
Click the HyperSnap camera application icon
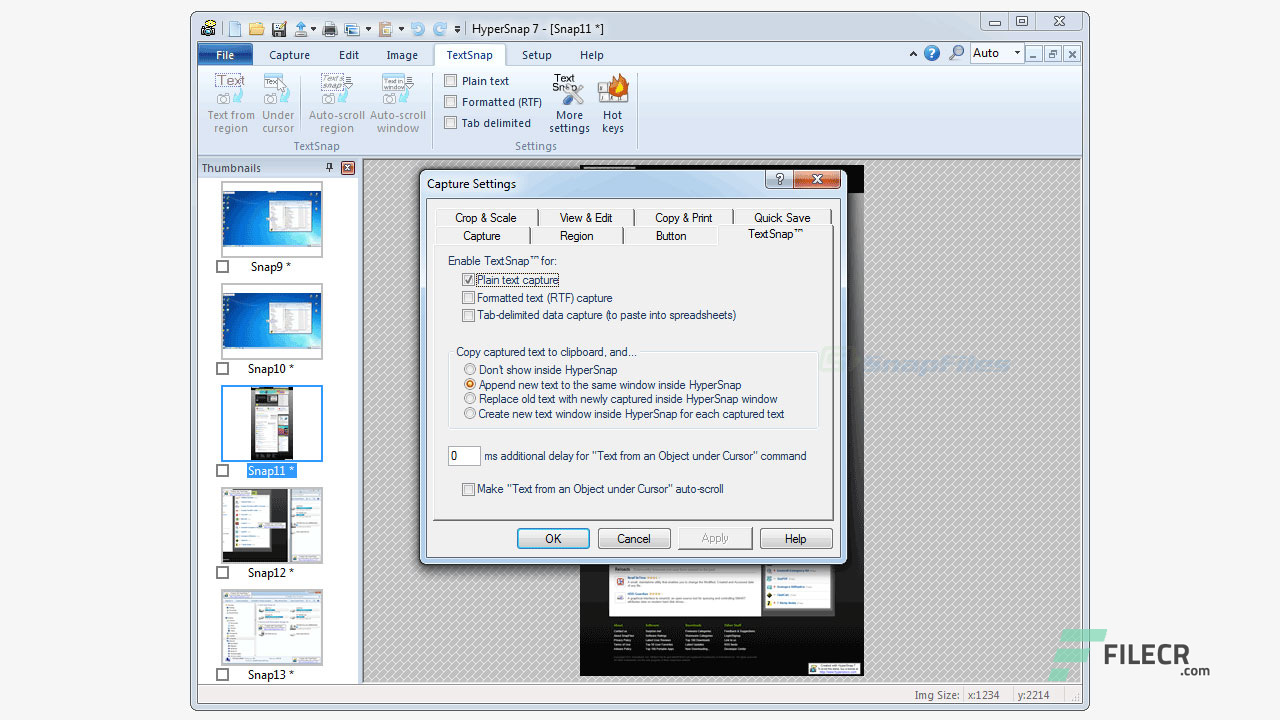point(208,28)
